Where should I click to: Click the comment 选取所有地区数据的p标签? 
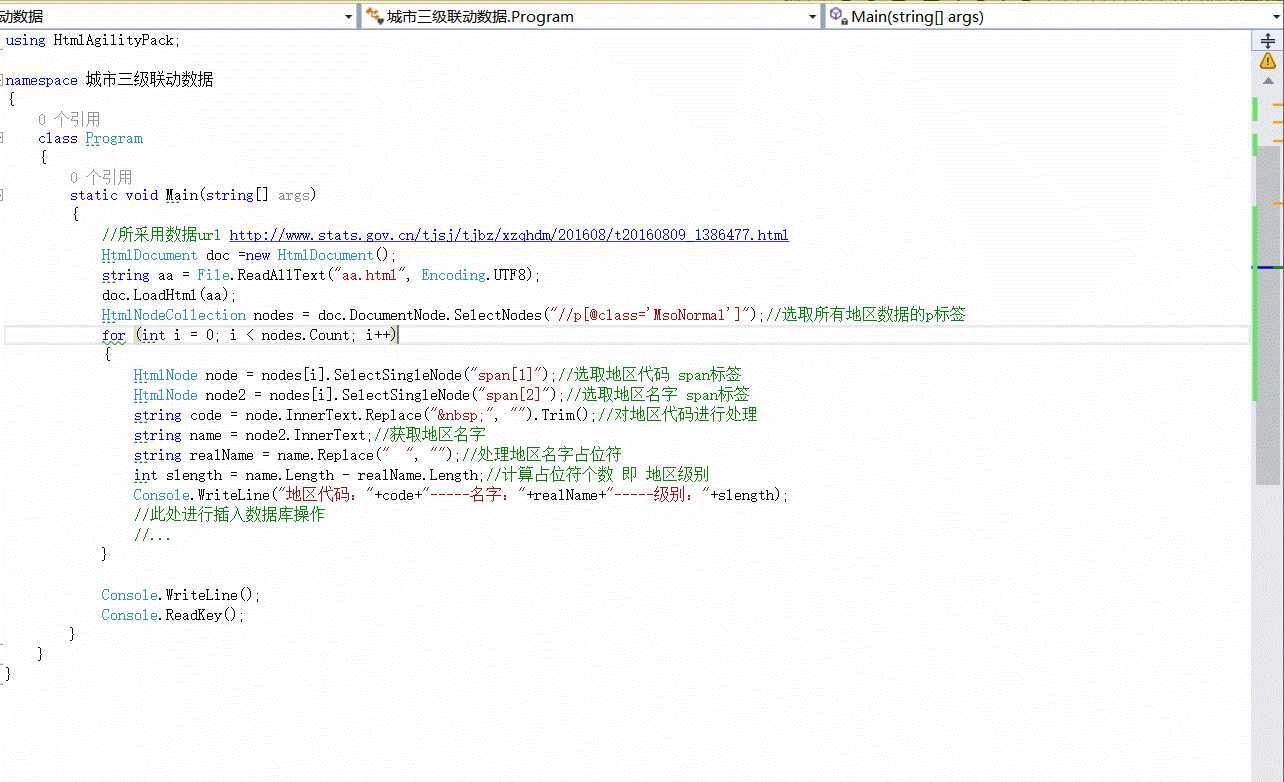click(872, 315)
